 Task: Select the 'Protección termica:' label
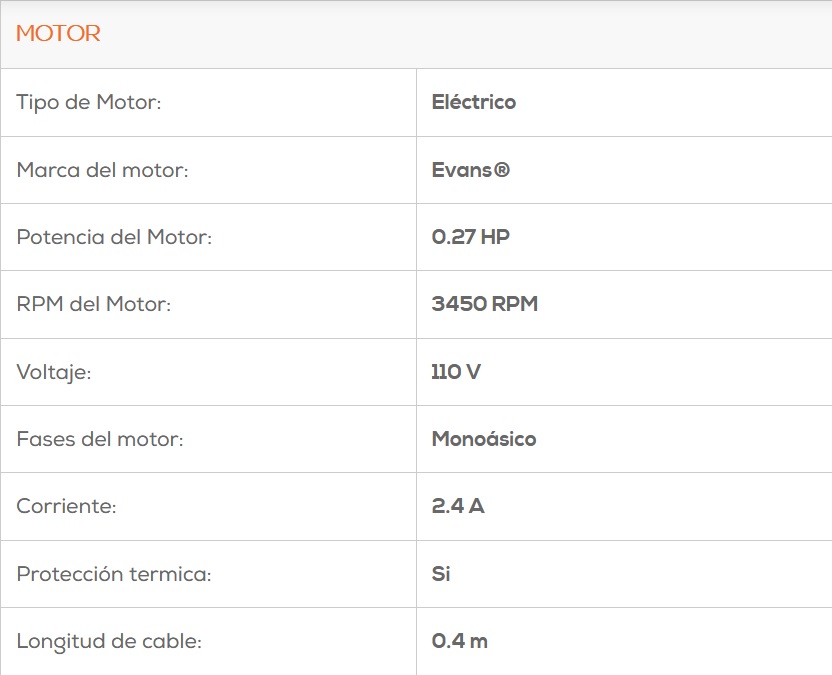114,575
